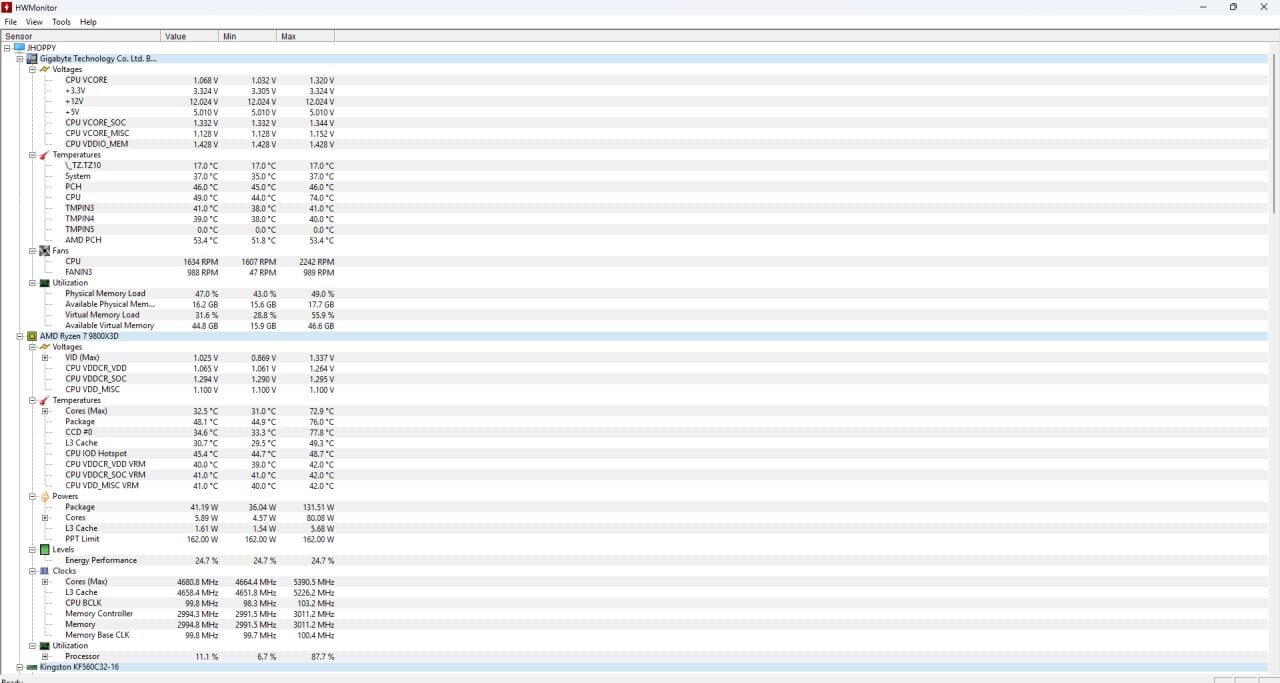Viewport: 1280px width, 683px height.
Task: Collapse the Gigabyte Temperatures section
Action: tap(32, 155)
